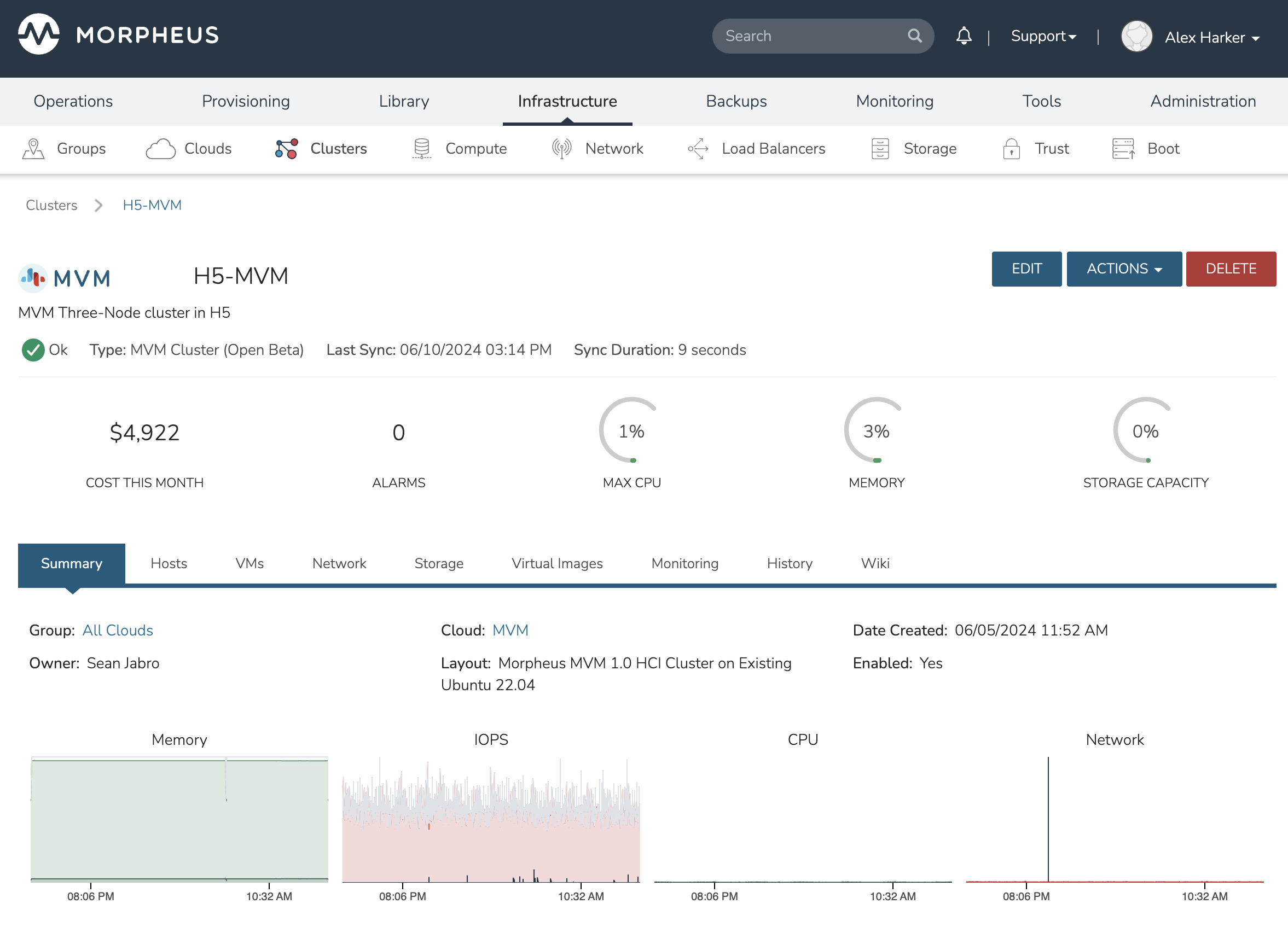Click the EDIT button
Viewport: 1288px width, 933px height.
(1026, 269)
